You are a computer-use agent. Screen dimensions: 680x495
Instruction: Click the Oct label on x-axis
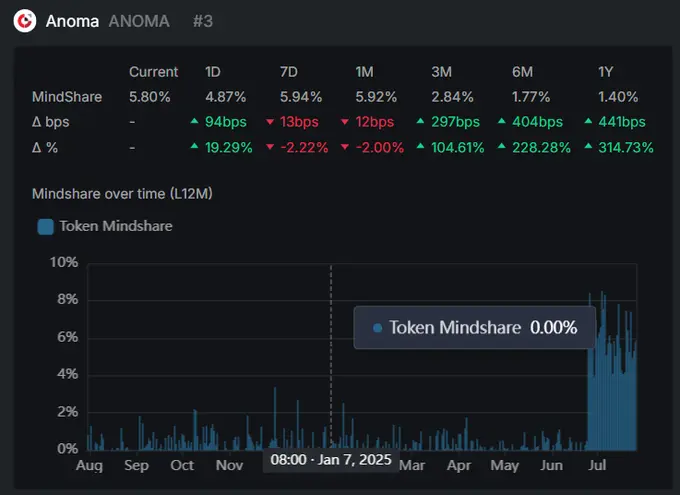(182, 465)
